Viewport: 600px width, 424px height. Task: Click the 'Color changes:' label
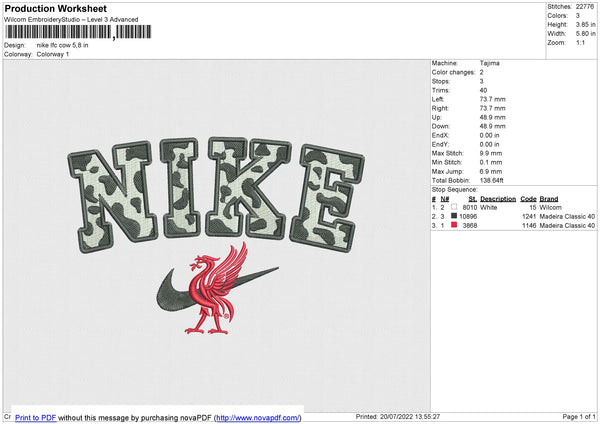(x=453, y=72)
